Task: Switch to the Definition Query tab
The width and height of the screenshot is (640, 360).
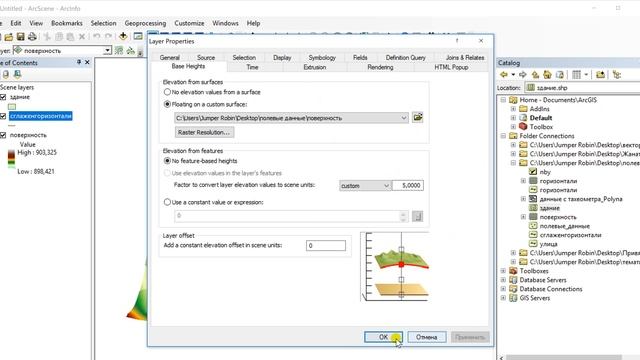Action: click(x=405, y=58)
